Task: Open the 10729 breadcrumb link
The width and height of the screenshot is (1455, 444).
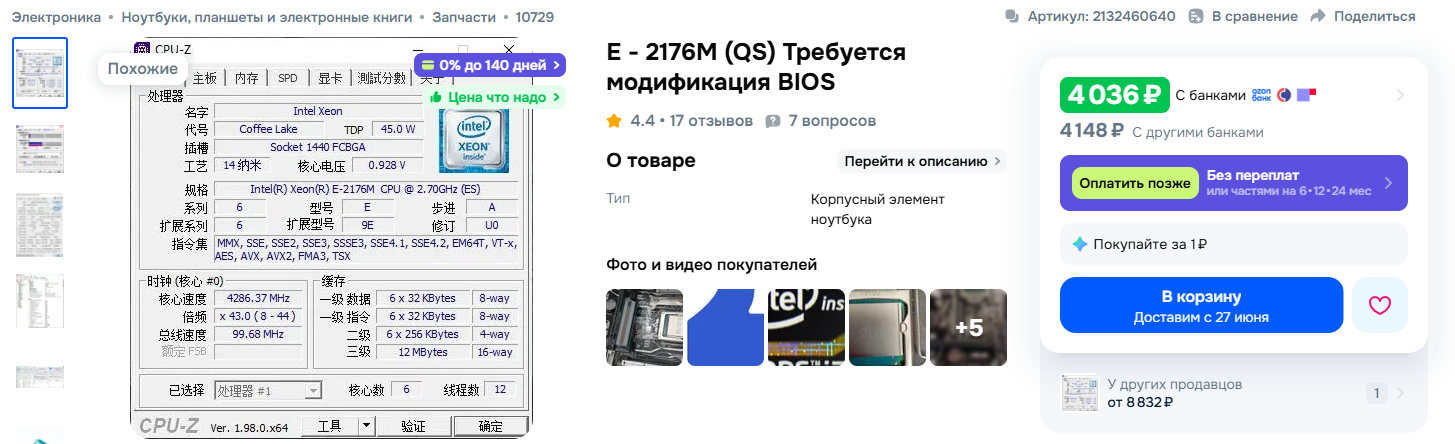Action: pos(534,17)
